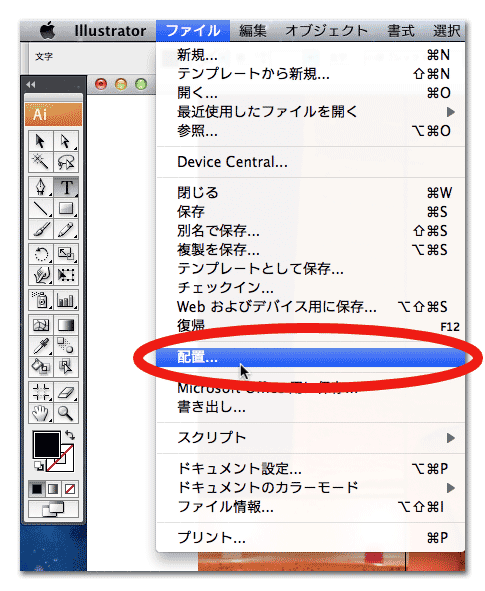Image resolution: width=485 pixels, height=591 pixels.
Task: Select the highlighted 配置... item
Action: tap(311, 357)
